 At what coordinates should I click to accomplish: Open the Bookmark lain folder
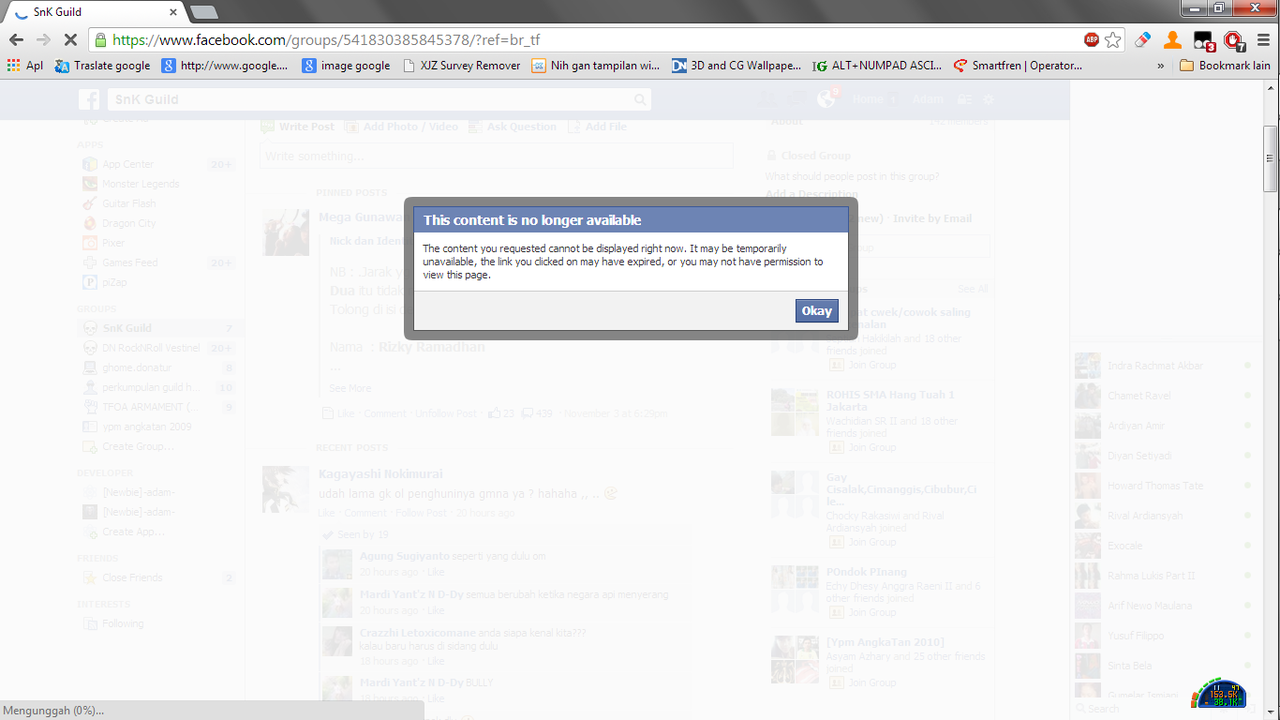pos(1225,66)
